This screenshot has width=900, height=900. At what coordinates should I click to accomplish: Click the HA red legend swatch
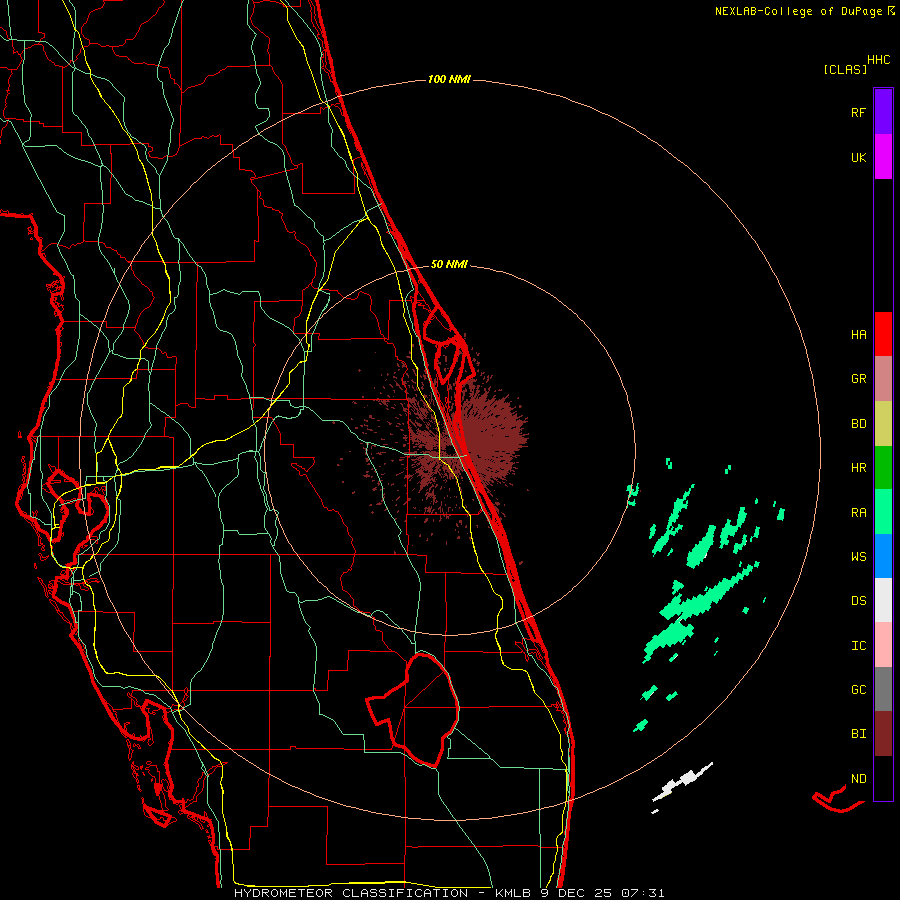click(x=883, y=334)
